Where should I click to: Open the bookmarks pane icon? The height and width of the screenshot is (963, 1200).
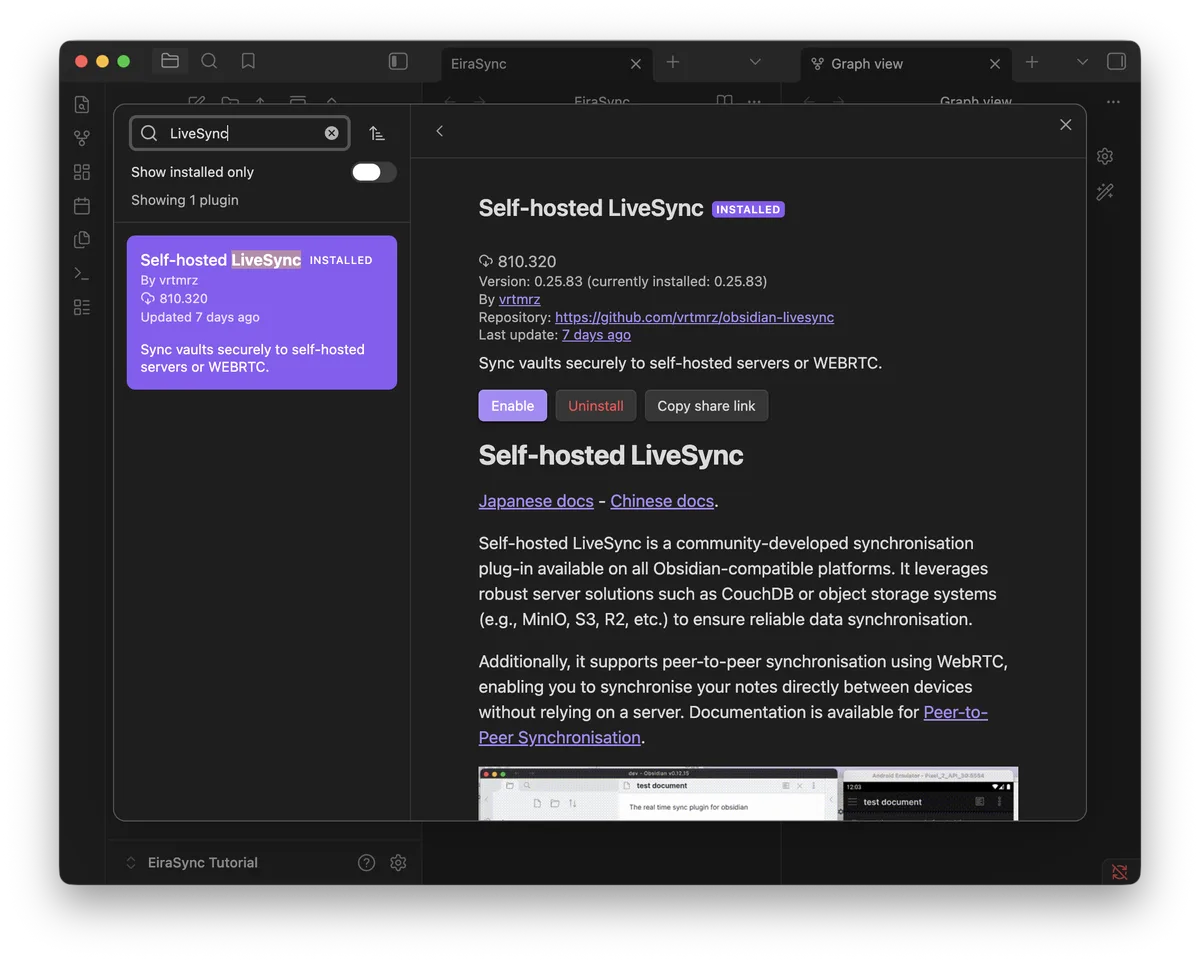pyautogui.click(x=248, y=62)
